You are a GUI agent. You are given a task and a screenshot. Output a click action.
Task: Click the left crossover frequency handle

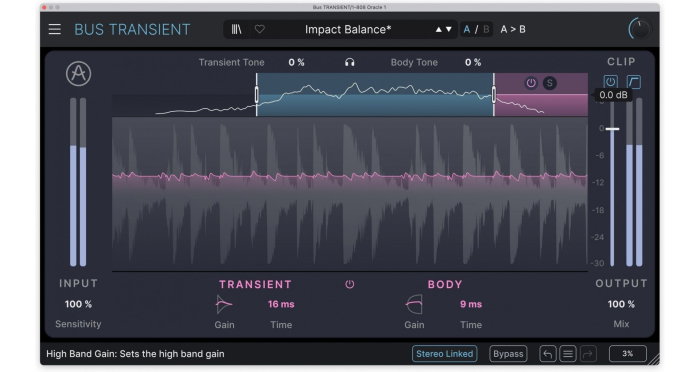tap(257, 95)
